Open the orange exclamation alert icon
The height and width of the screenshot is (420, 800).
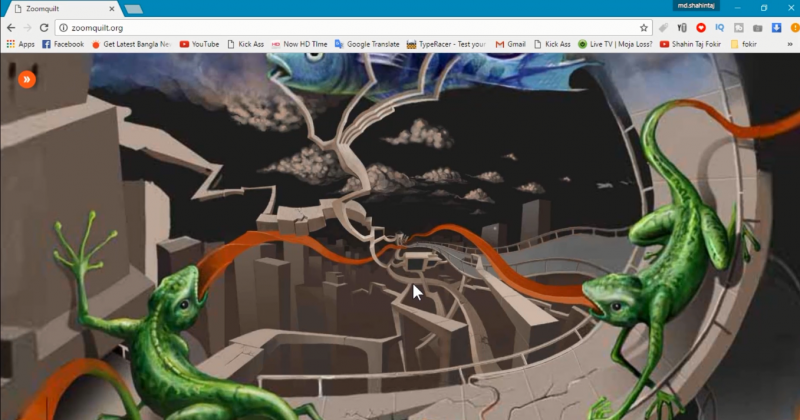(795, 28)
